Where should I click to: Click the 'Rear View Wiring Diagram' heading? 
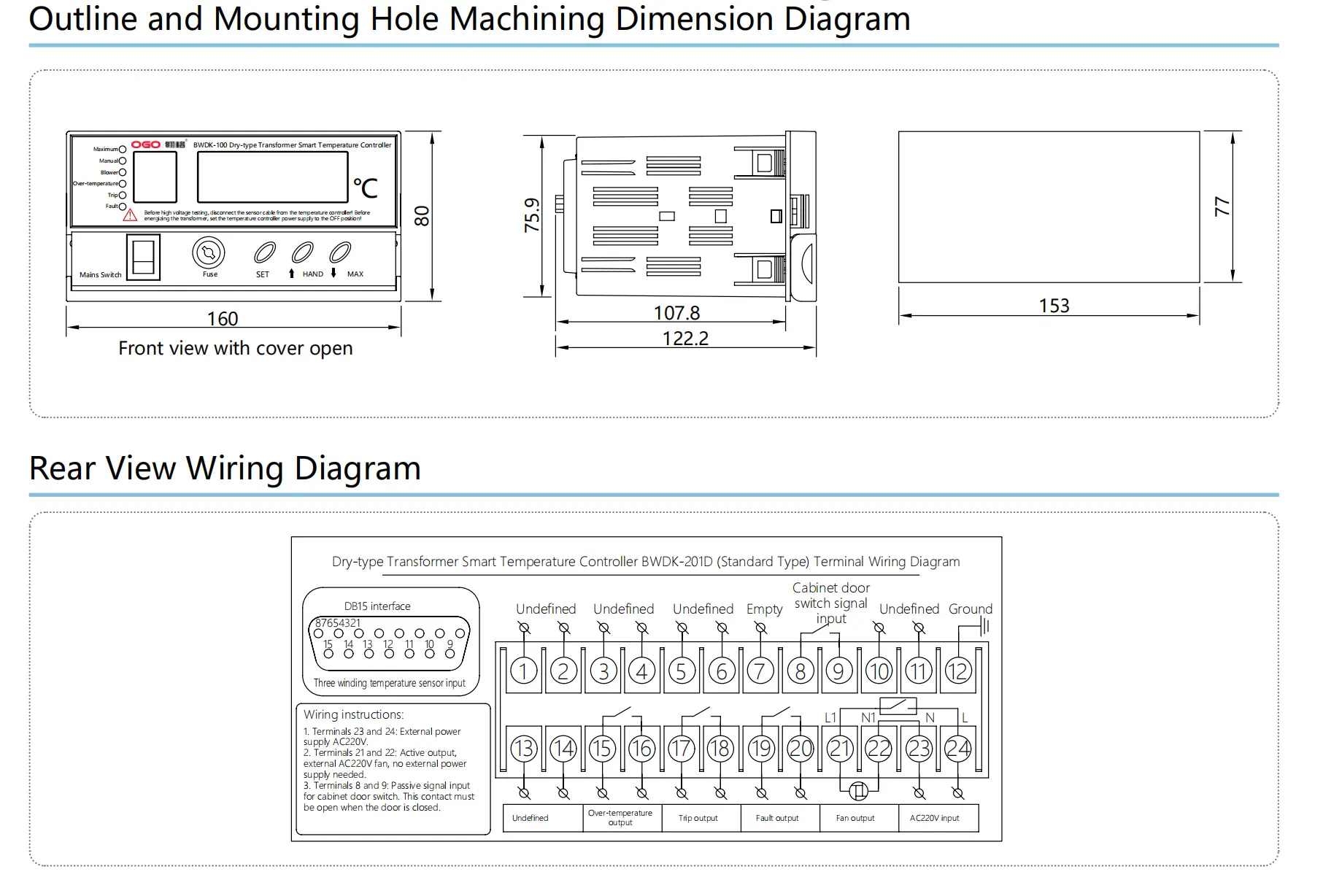tap(225, 468)
